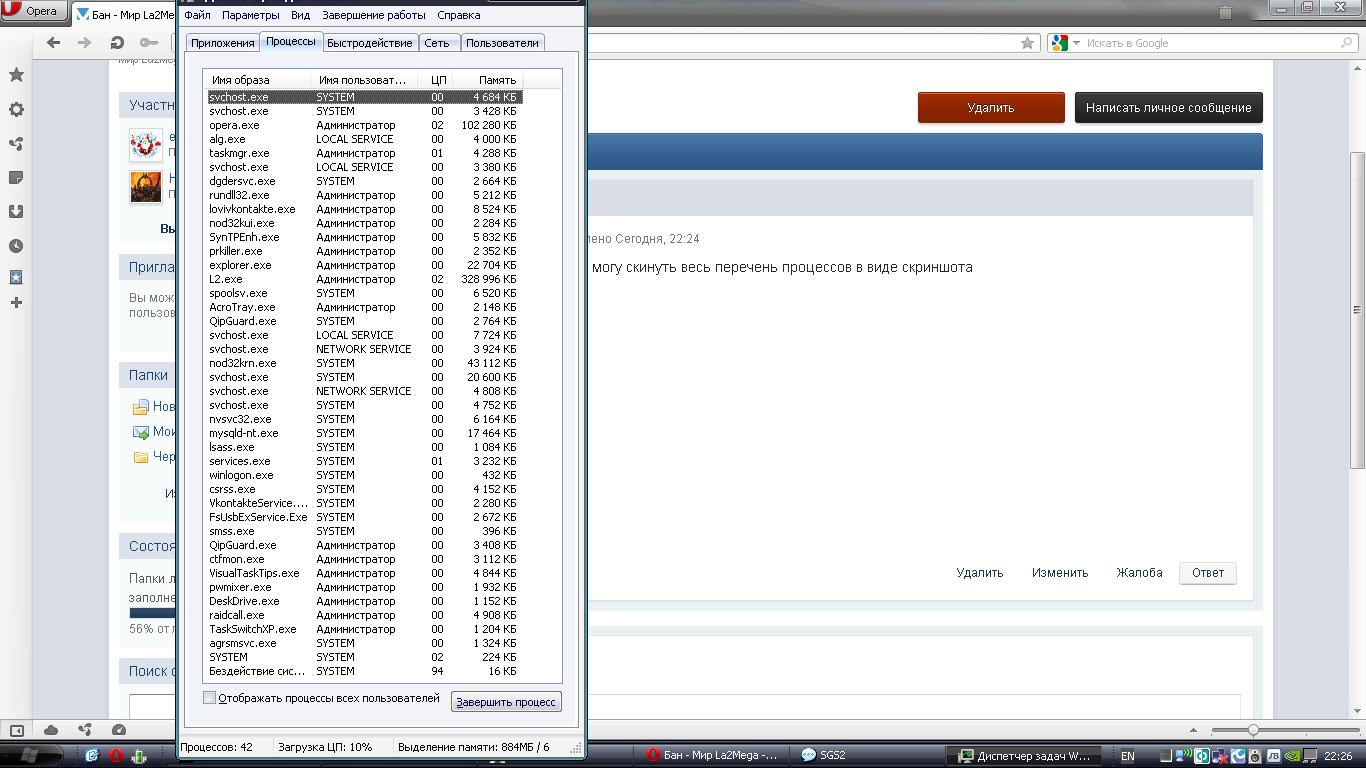Add a panel with the sidebar plus icon
Image resolution: width=1366 pixels, height=768 pixels.
[x=16, y=302]
